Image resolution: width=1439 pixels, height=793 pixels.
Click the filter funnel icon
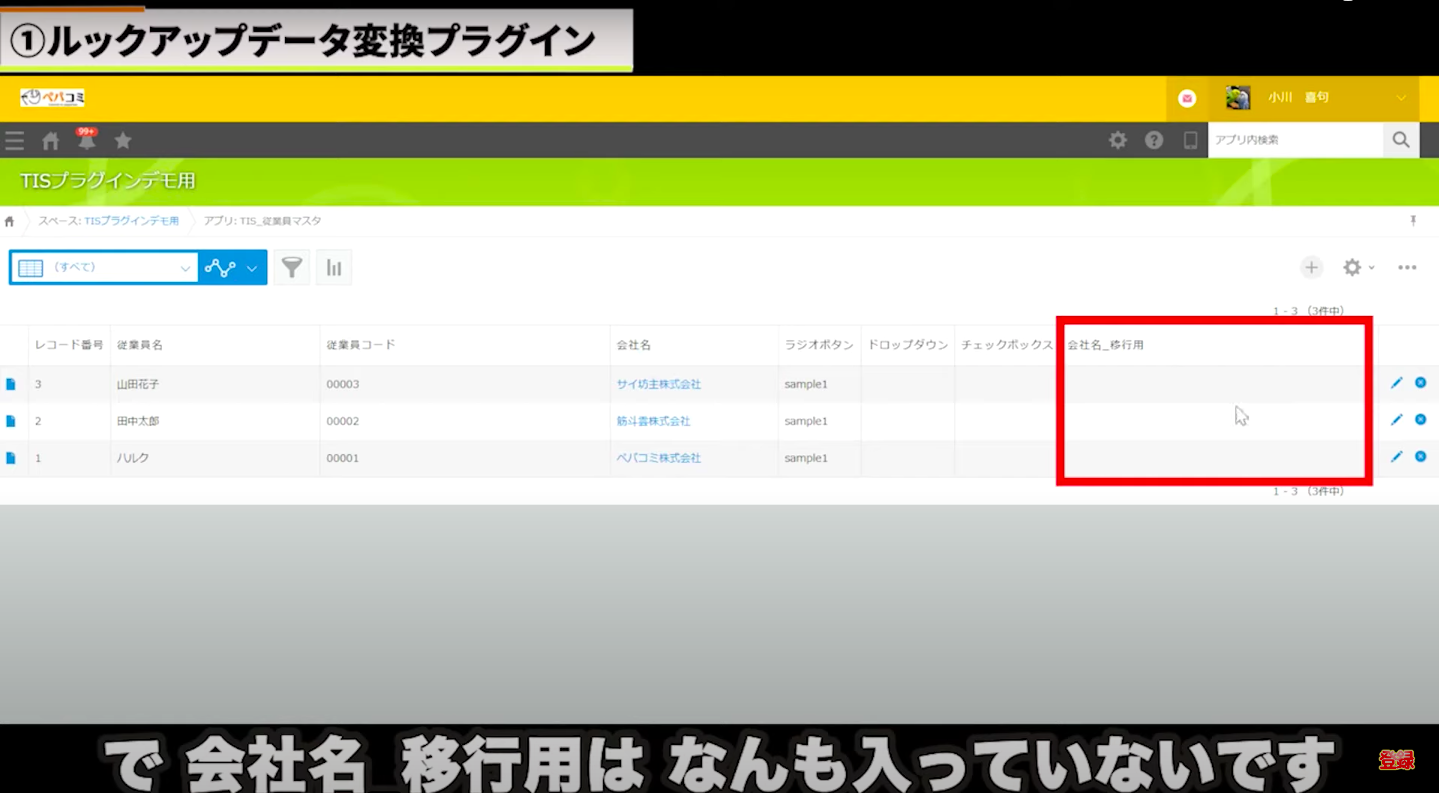click(292, 268)
